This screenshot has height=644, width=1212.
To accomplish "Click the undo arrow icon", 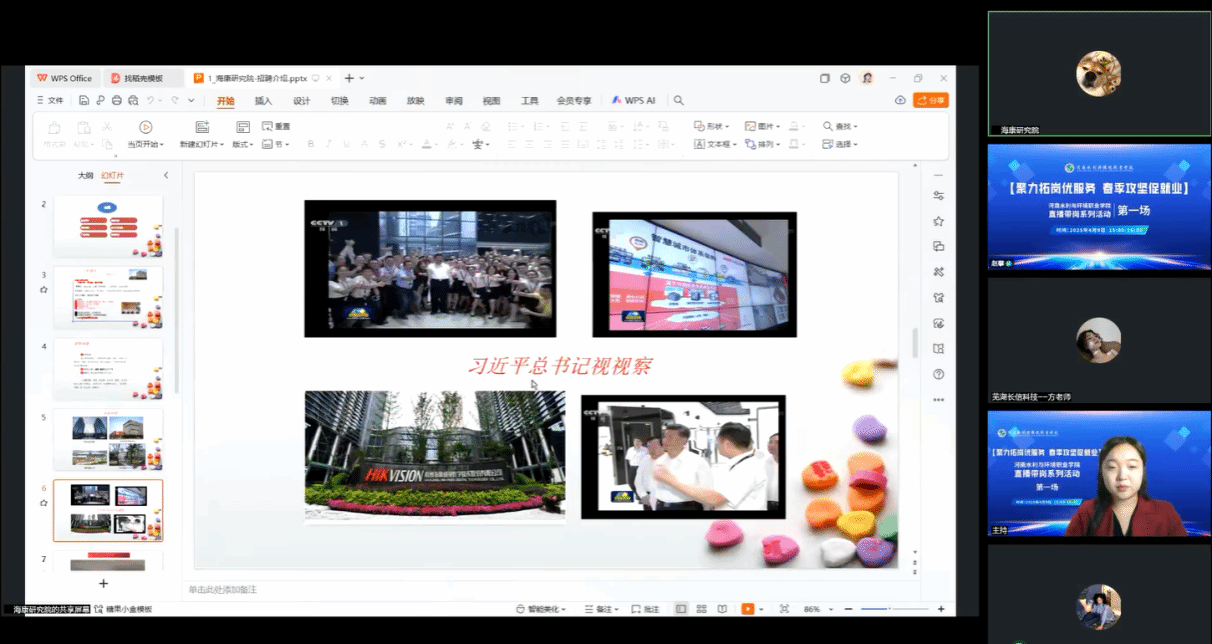I will tap(151, 100).
